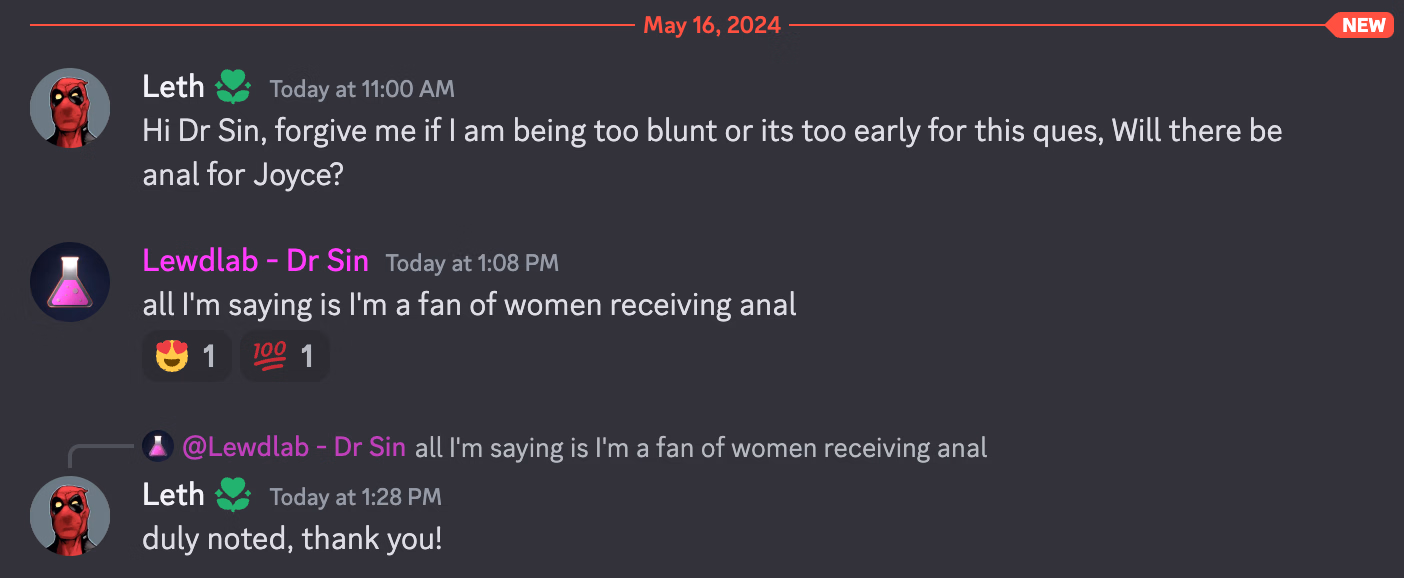Jump to original via reply preview text

pos(701,447)
